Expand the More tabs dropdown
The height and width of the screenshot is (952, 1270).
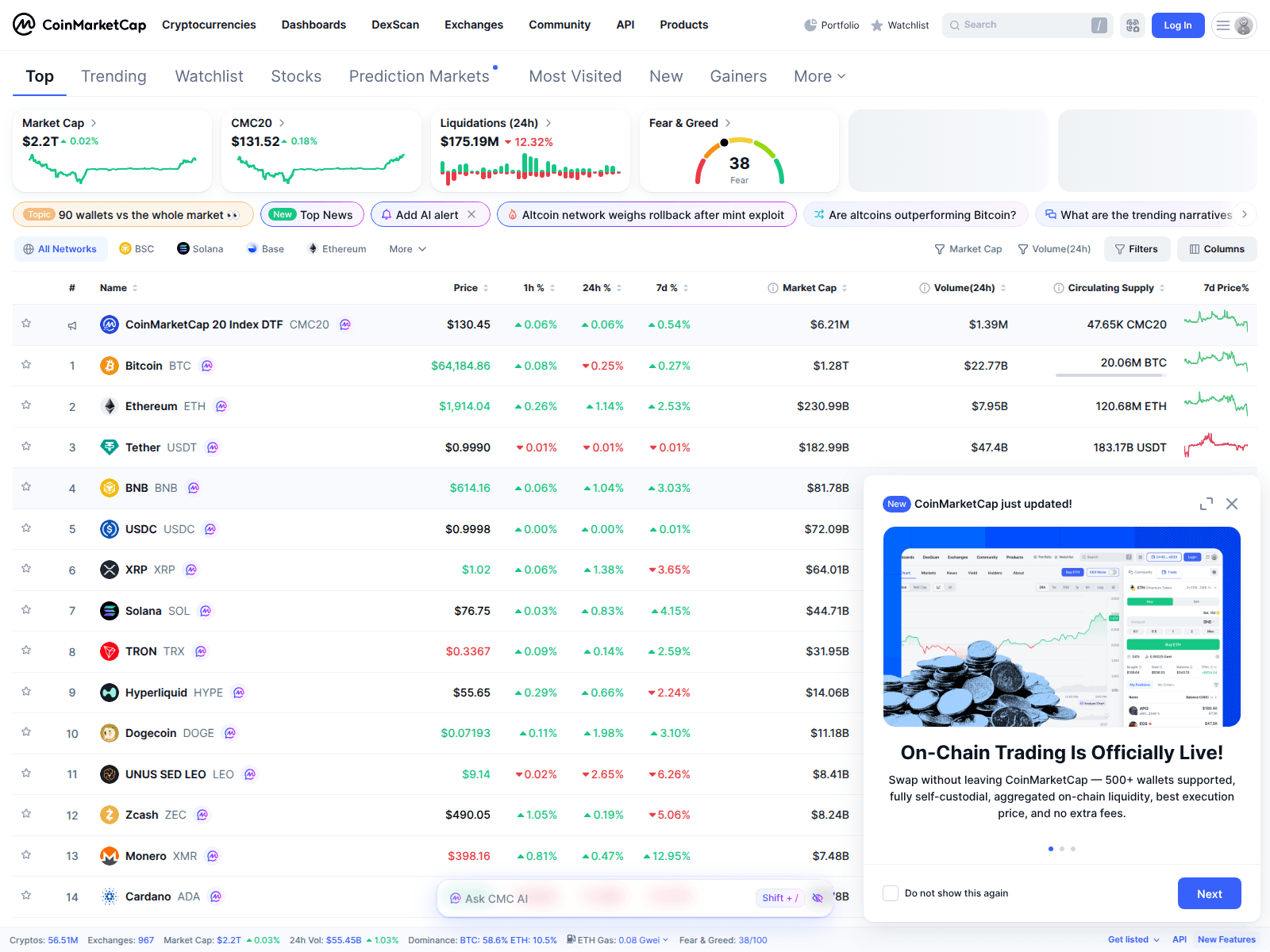click(x=820, y=76)
